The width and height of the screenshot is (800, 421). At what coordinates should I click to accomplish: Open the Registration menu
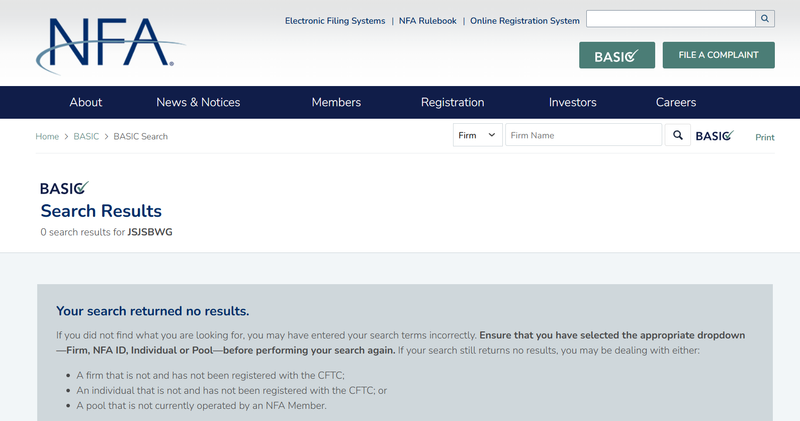point(453,102)
